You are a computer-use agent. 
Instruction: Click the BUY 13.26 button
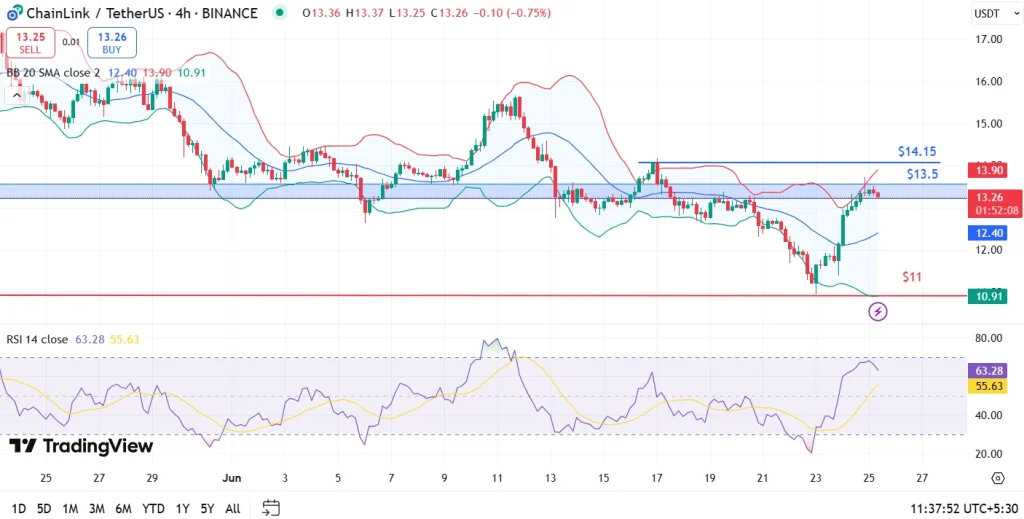pos(112,42)
